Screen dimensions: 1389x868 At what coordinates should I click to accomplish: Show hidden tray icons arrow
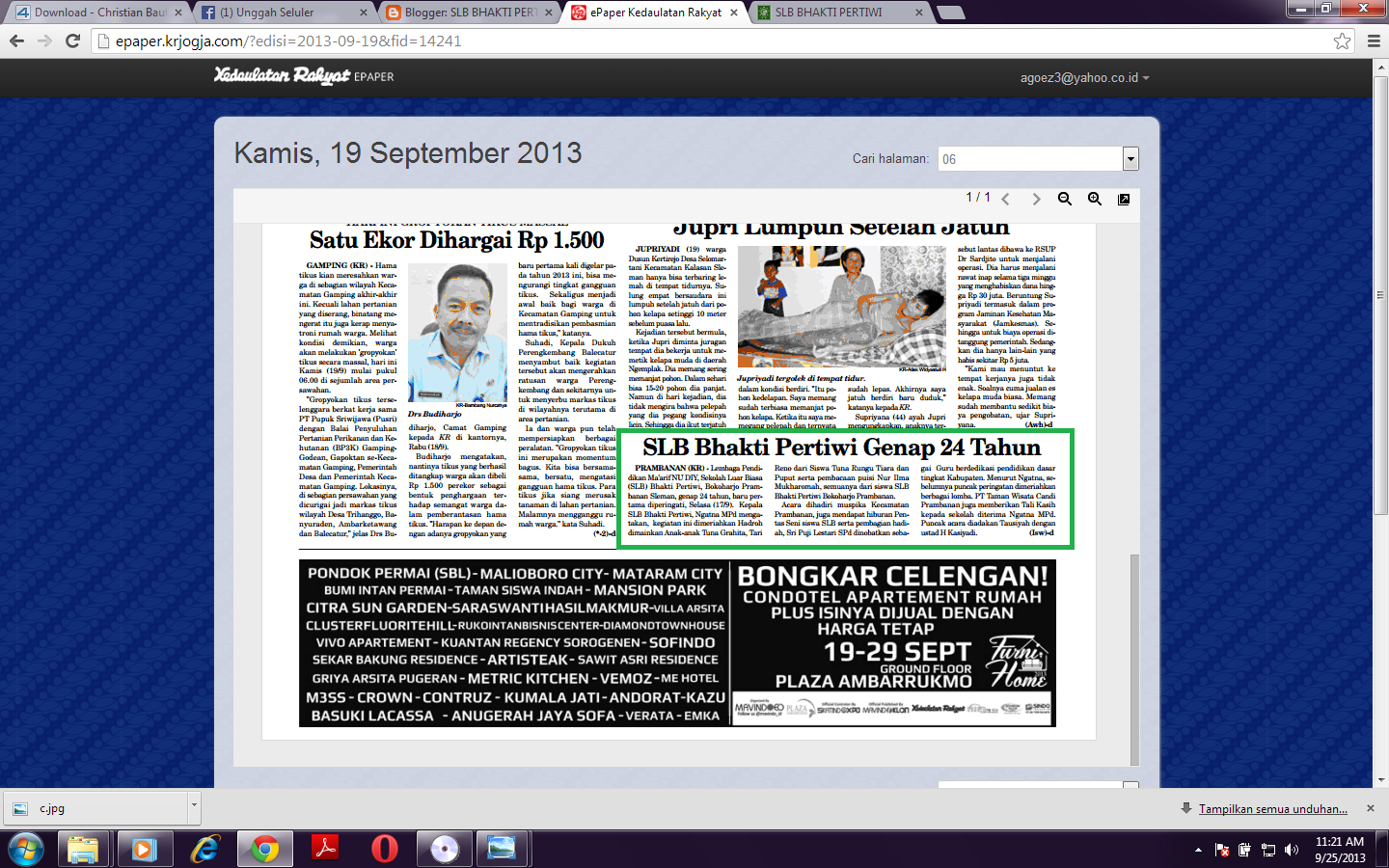[x=1198, y=850]
